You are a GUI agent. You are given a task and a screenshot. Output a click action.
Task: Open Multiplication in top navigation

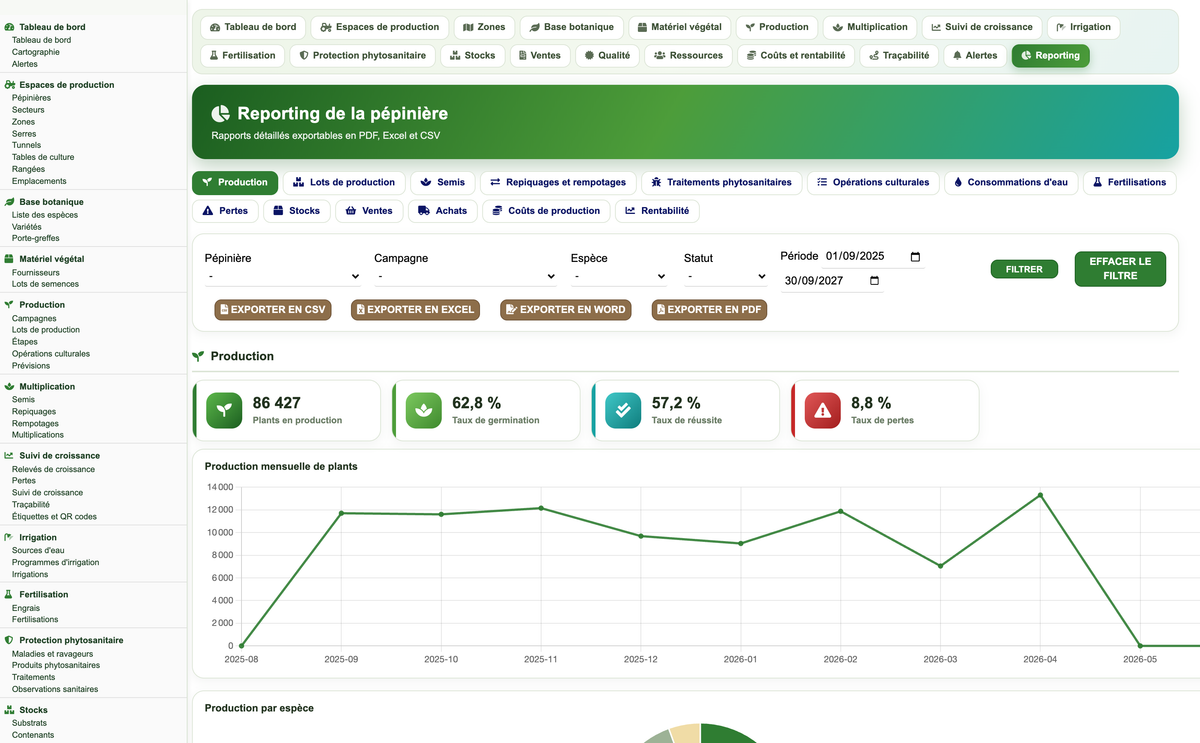pos(870,27)
